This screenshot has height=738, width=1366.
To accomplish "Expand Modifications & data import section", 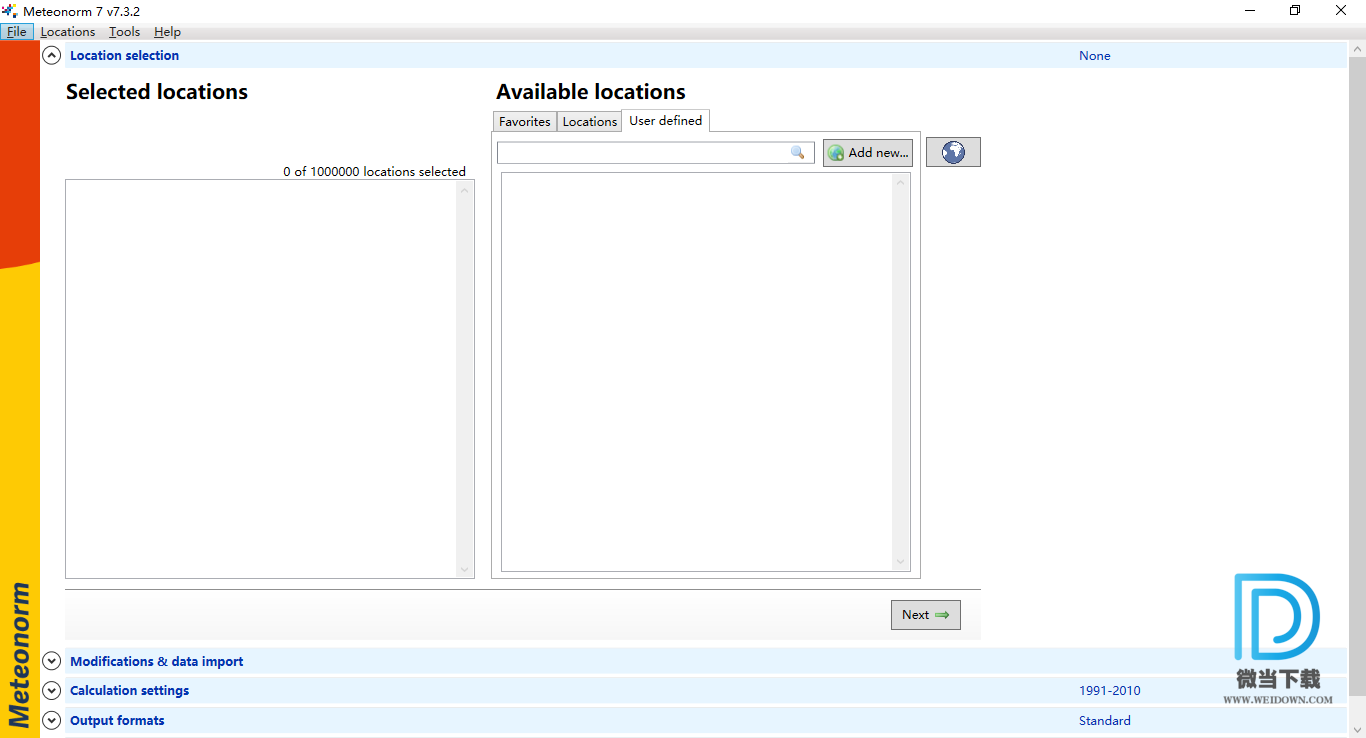I will pyautogui.click(x=52, y=662).
